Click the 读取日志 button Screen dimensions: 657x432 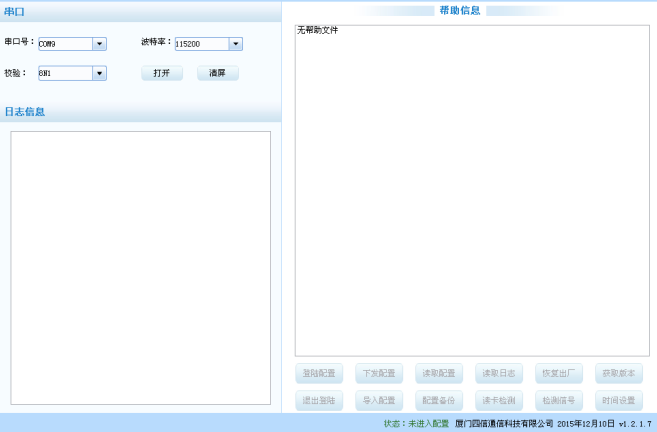coord(498,374)
